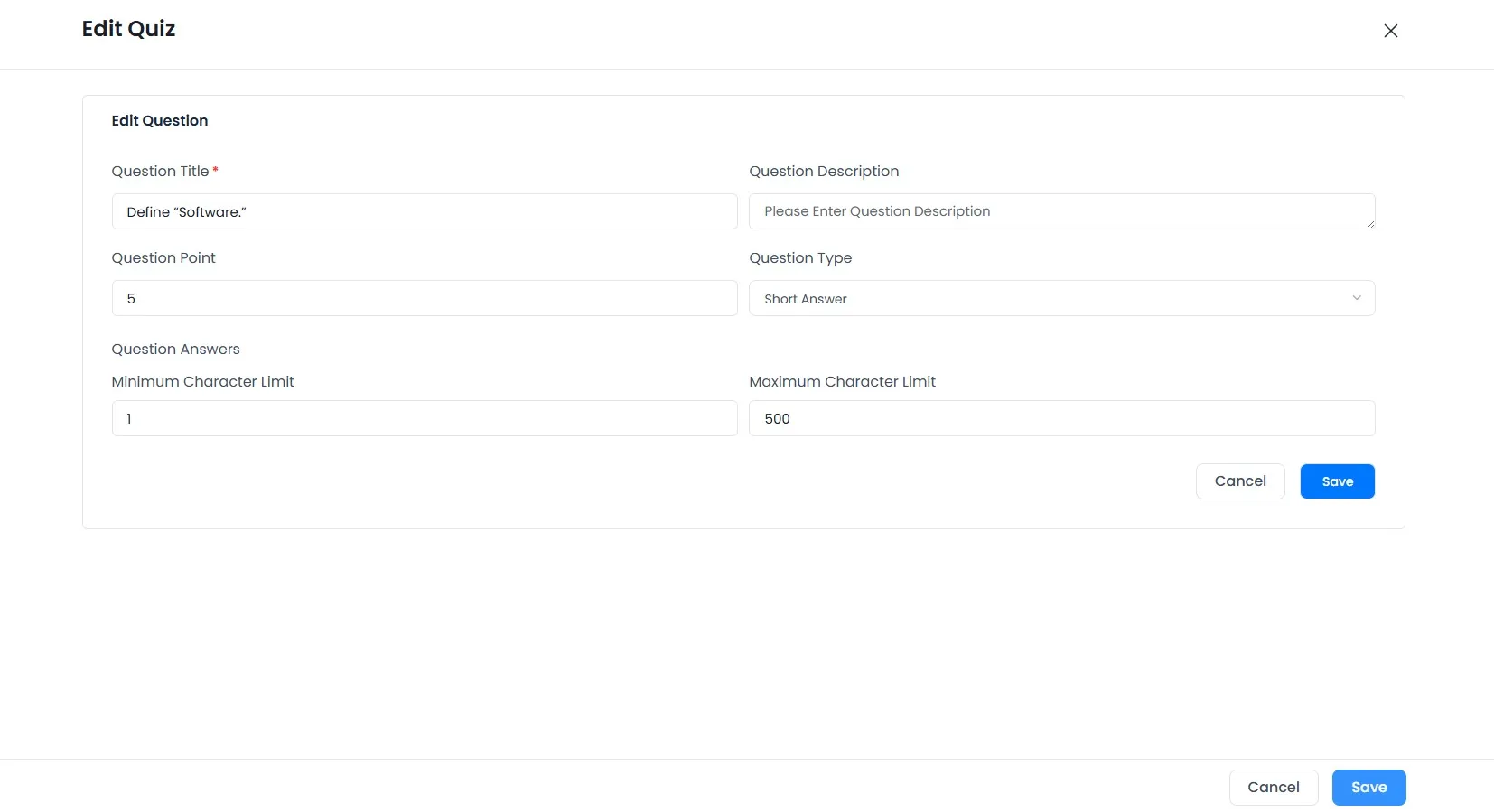Viewport: 1494px width, 812px height.
Task: Open the Question Type dropdown
Action: pos(1060,298)
